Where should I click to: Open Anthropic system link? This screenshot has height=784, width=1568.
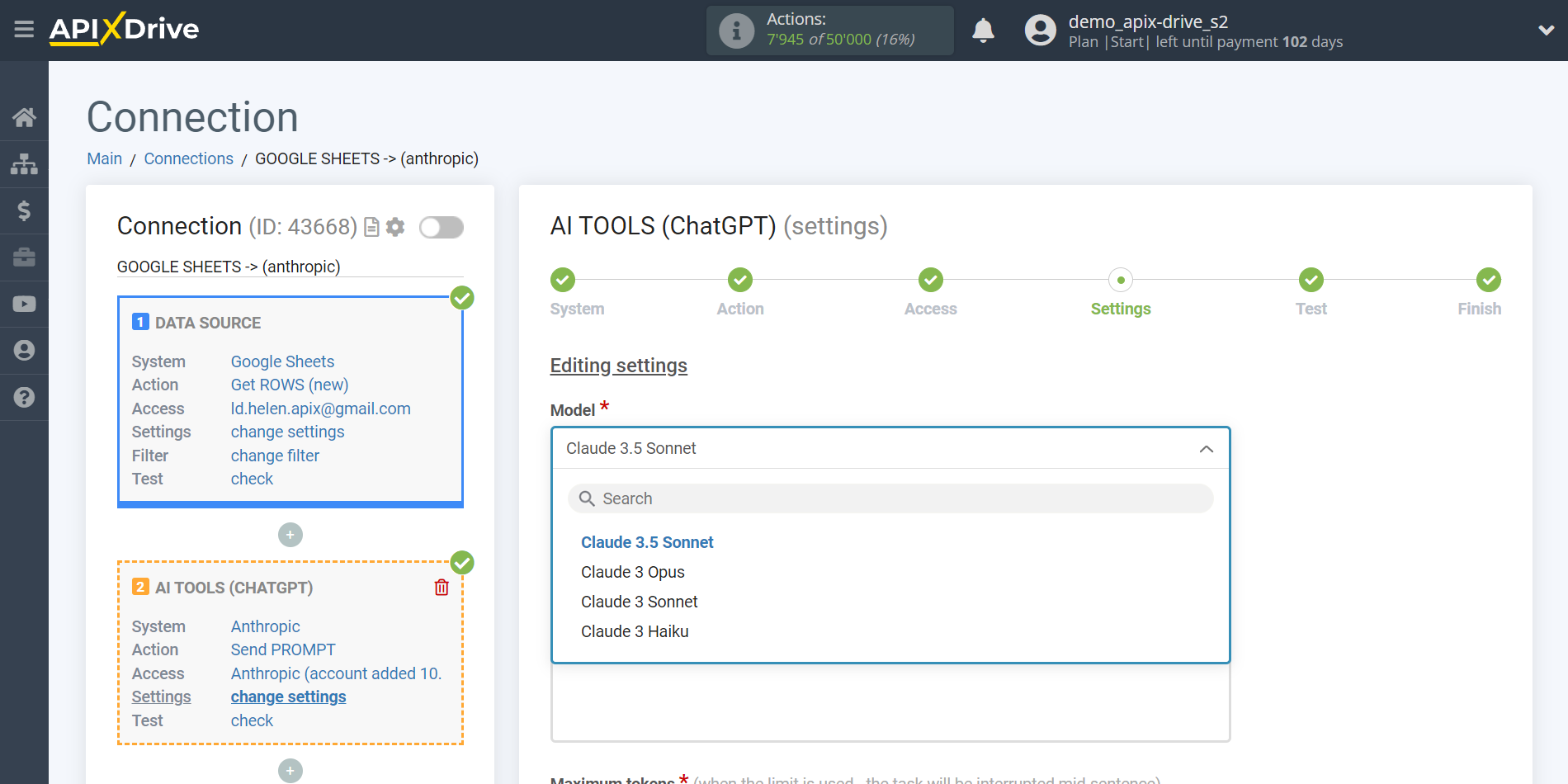click(x=265, y=626)
